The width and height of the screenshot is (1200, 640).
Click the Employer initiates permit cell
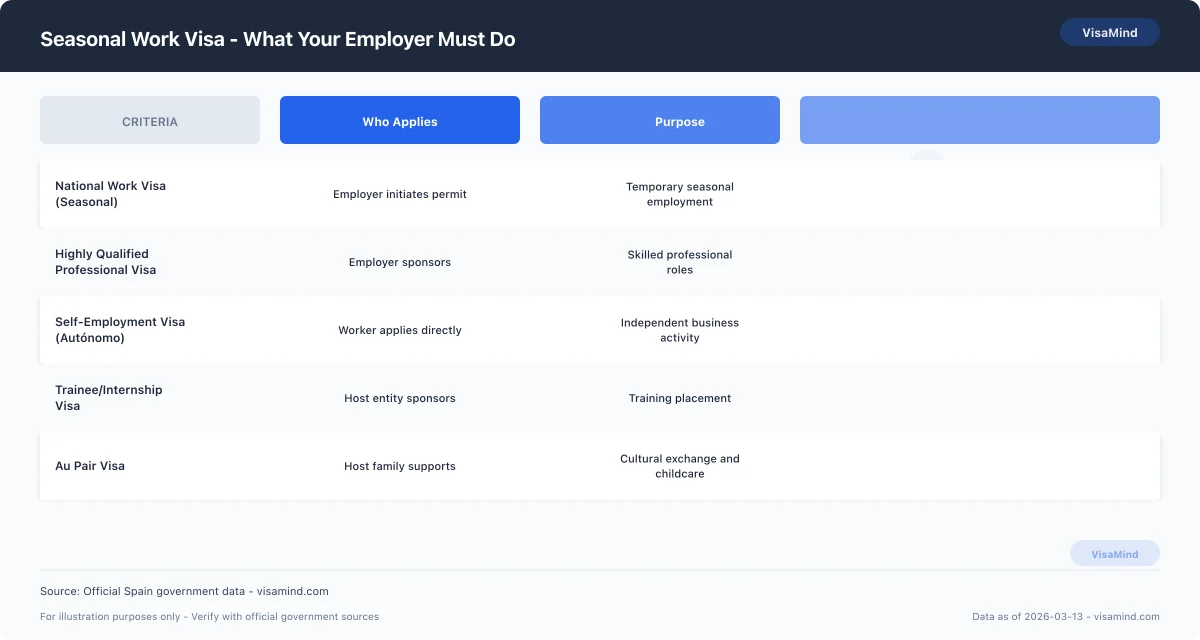[x=399, y=194]
